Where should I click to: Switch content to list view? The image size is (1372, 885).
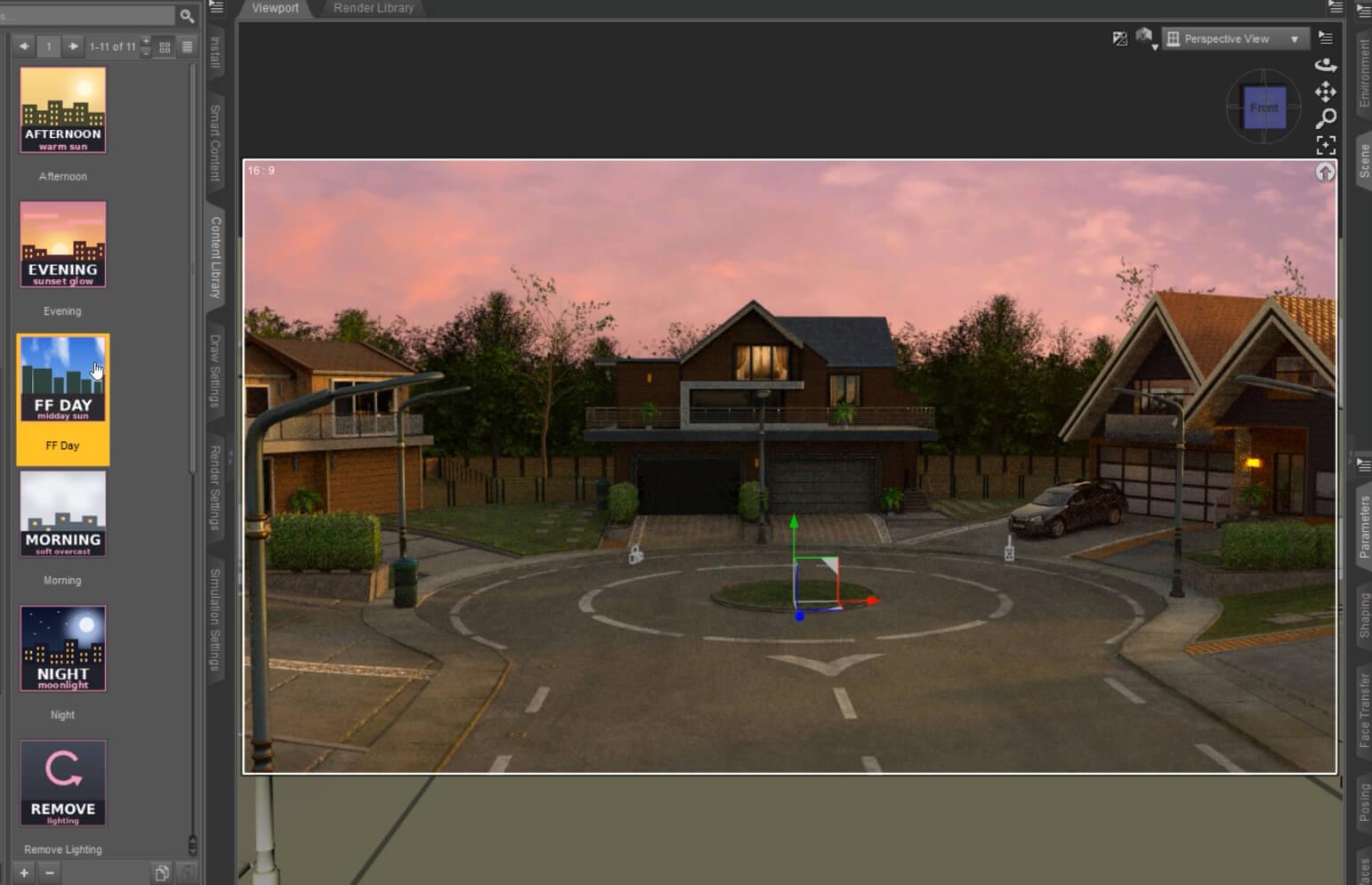(x=187, y=46)
